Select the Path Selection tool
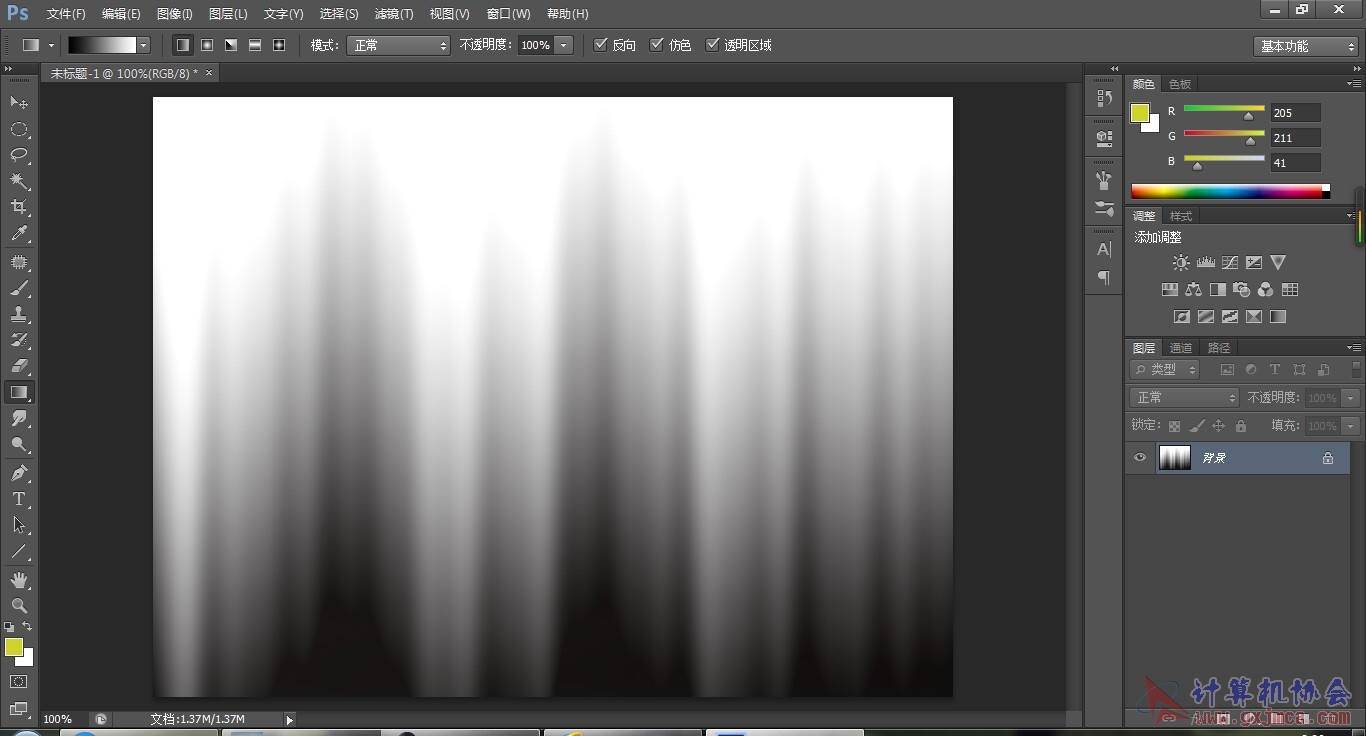The image size is (1366, 736). (x=19, y=524)
